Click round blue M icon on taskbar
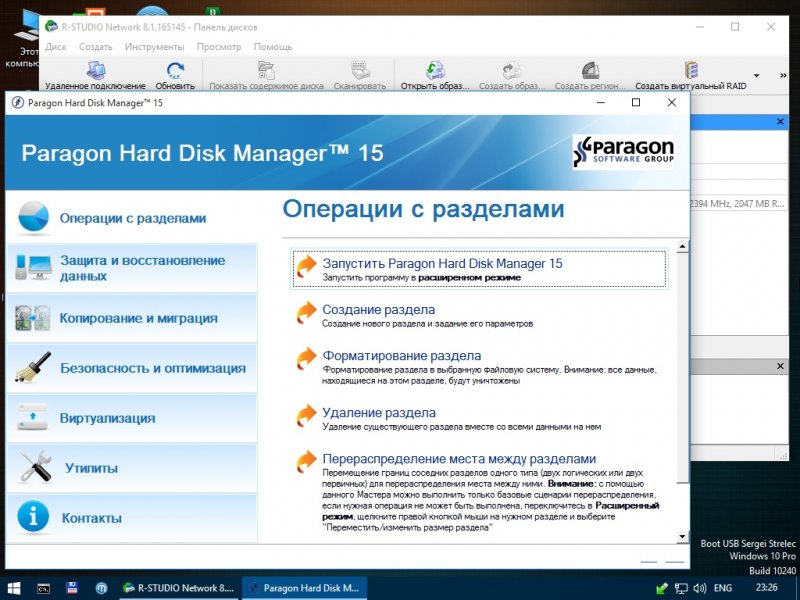Viewport: 800px width, 600px height. point(101,588)
